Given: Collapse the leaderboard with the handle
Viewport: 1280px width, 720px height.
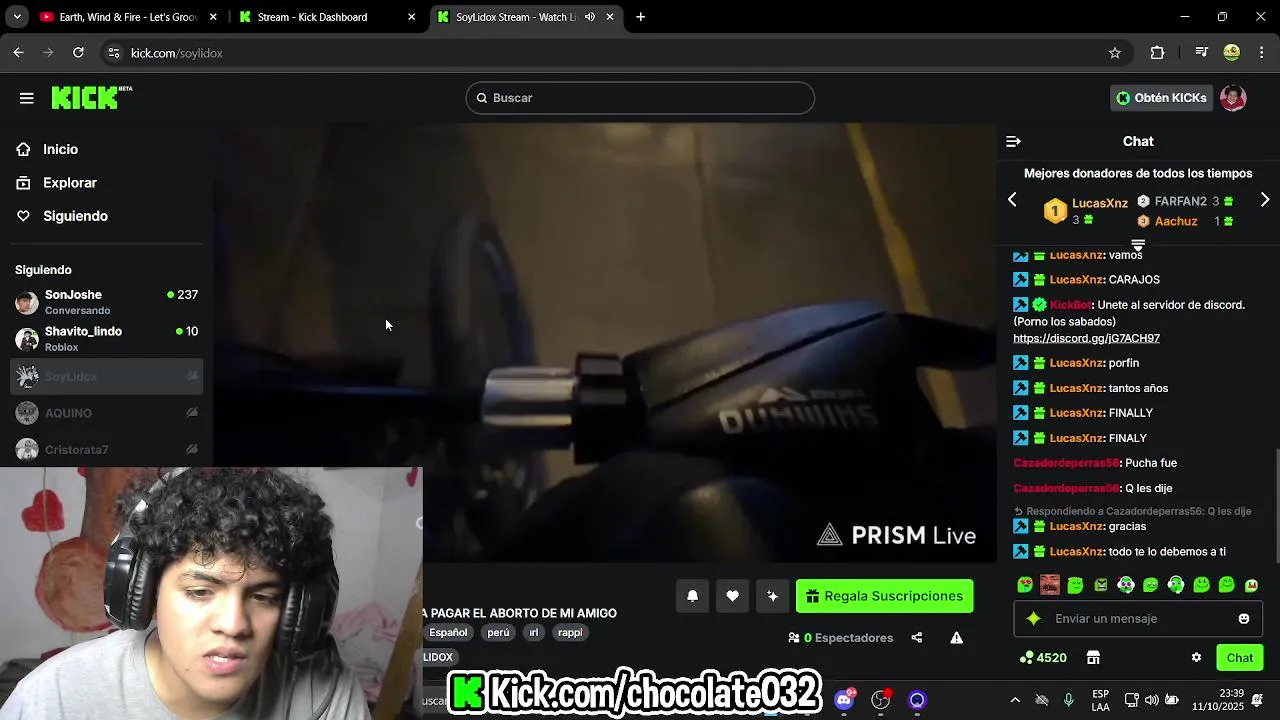Looking at the screenshot, I should coord(1138,244).
